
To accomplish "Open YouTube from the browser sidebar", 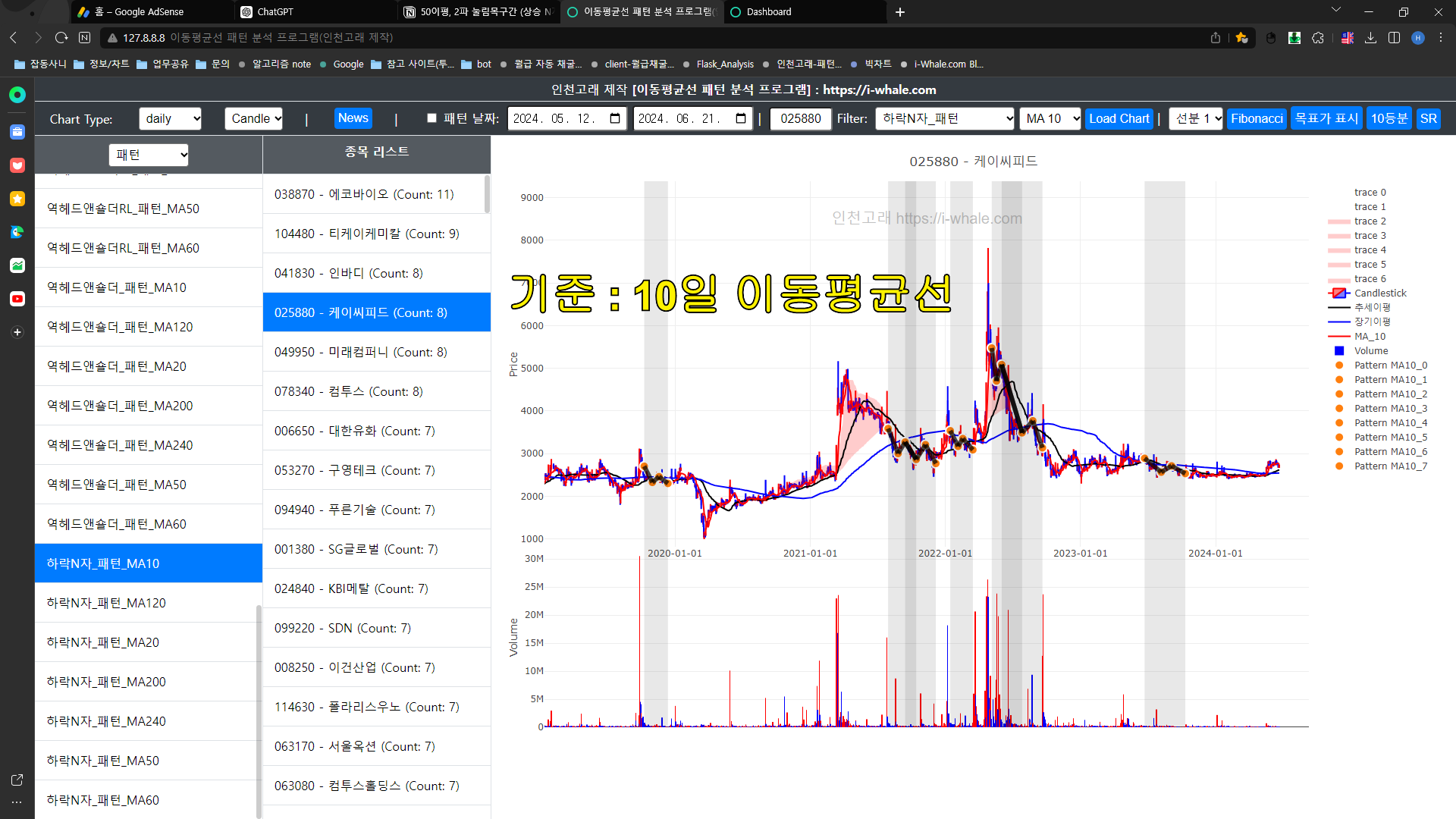I will coord(17,299).
